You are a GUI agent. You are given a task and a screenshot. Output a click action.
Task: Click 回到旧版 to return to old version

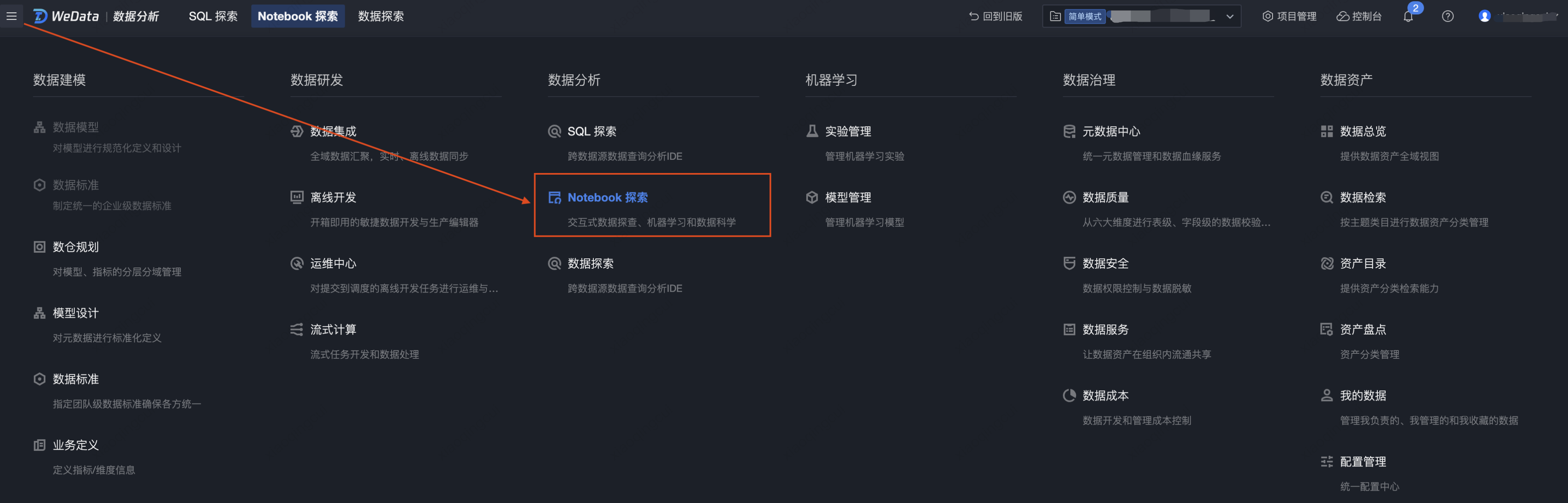[x=996, y=16]
